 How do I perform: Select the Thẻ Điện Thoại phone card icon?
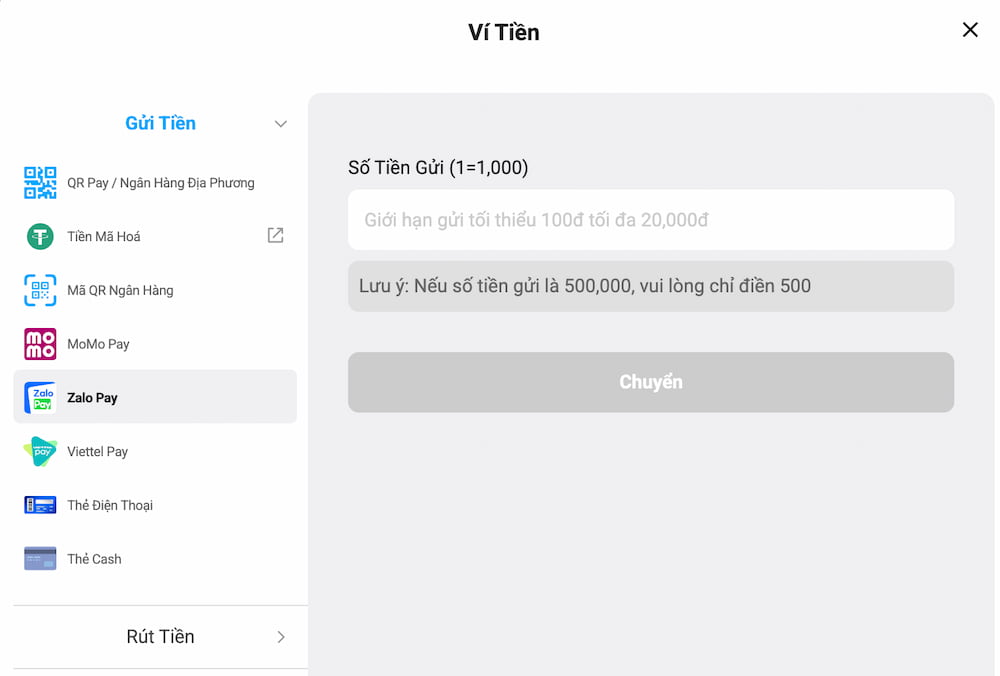(39, 505)
